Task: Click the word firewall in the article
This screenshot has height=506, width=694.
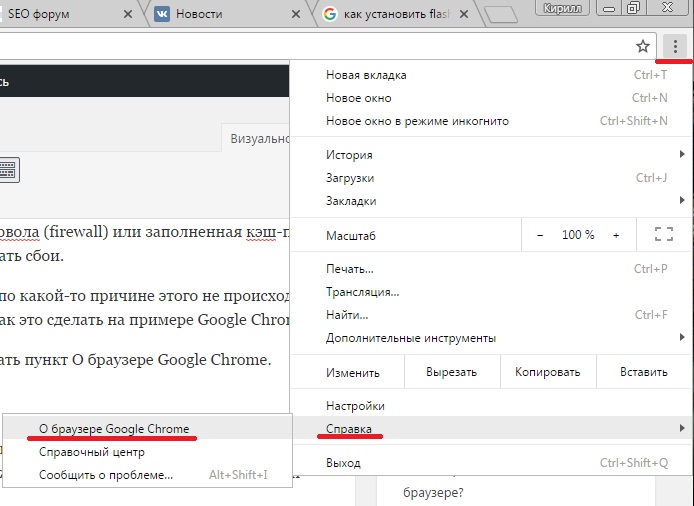Action: [x=76, y=232]
